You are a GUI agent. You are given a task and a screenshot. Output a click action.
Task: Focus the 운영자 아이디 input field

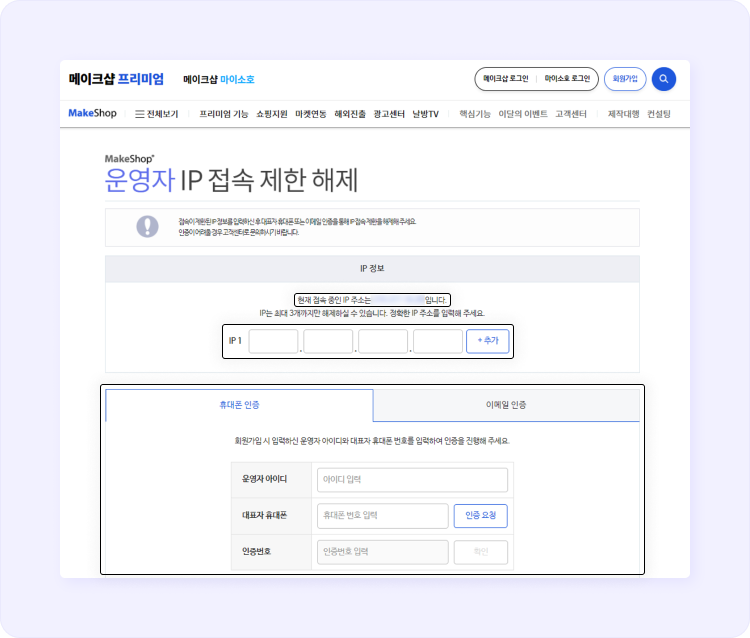tap(412, 480)
